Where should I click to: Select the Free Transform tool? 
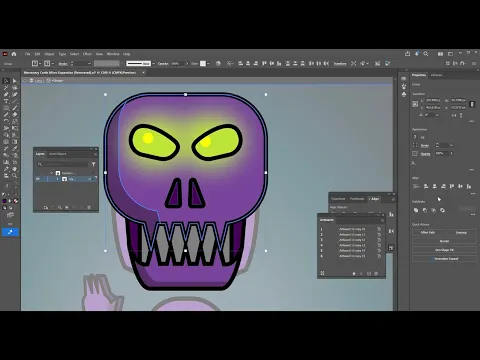[15, 128]
